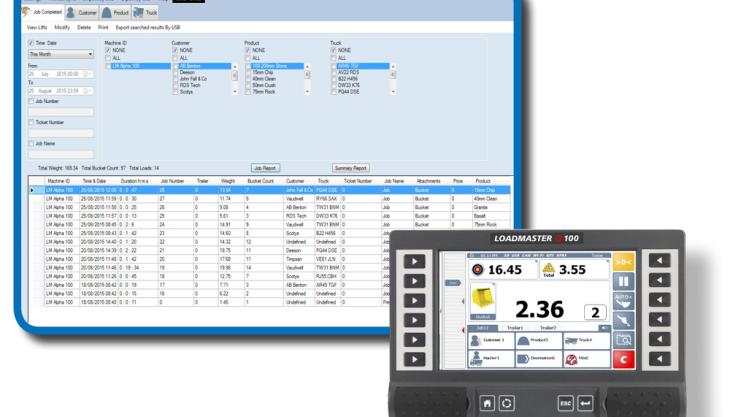Click Product list scroll-down arrow
Image resolution: width=730 pixels, height=417 pixels.
307,92
